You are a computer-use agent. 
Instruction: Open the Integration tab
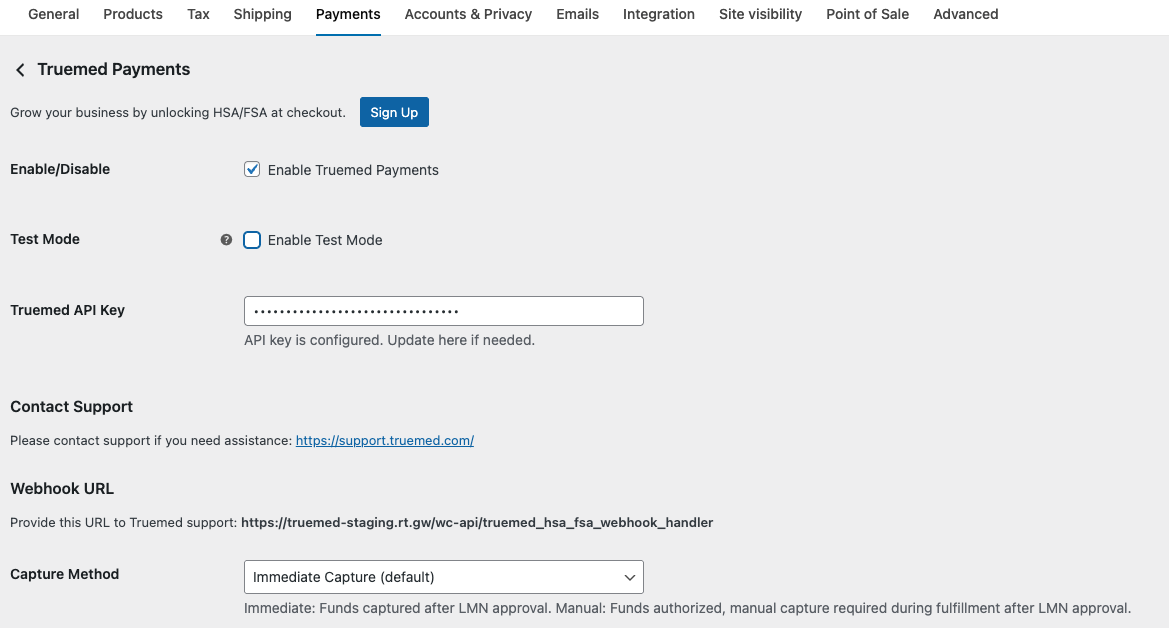pos(658,14)
